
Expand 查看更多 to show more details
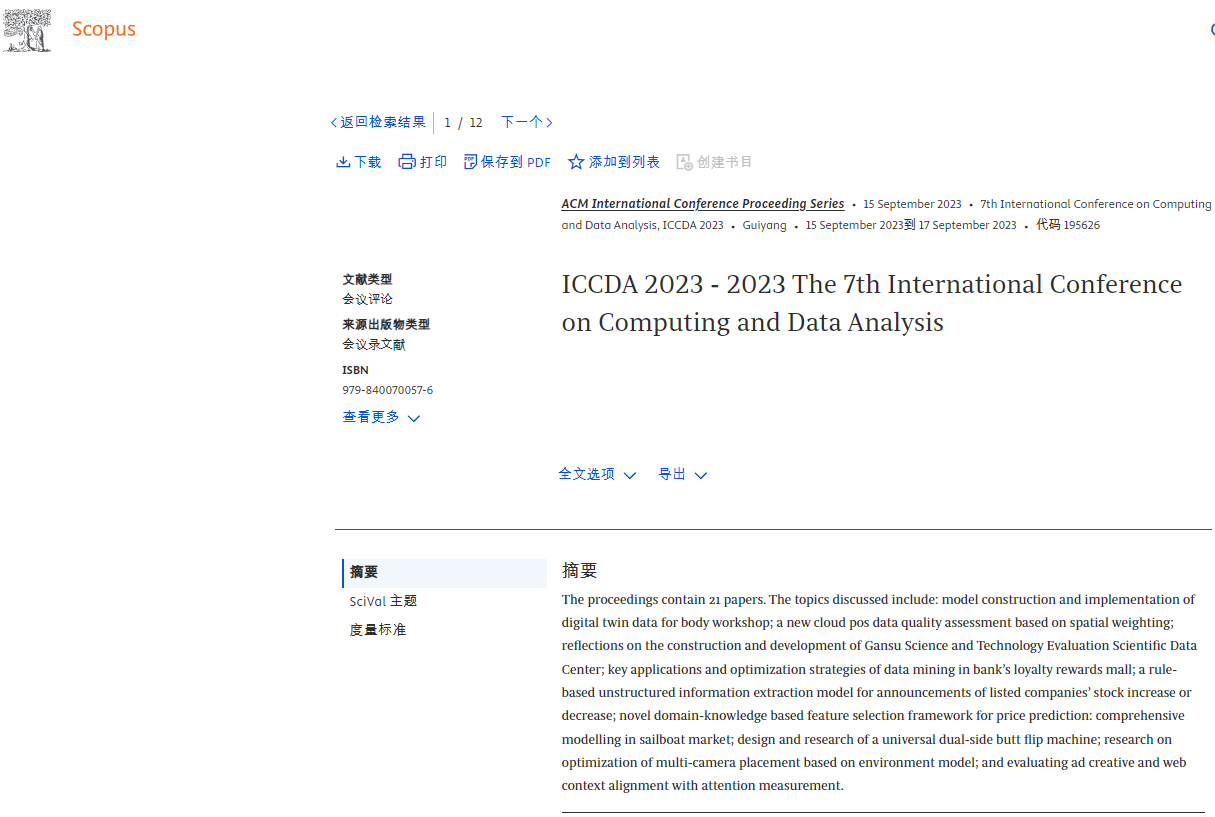pyautogui.click(x=381, y=417)
